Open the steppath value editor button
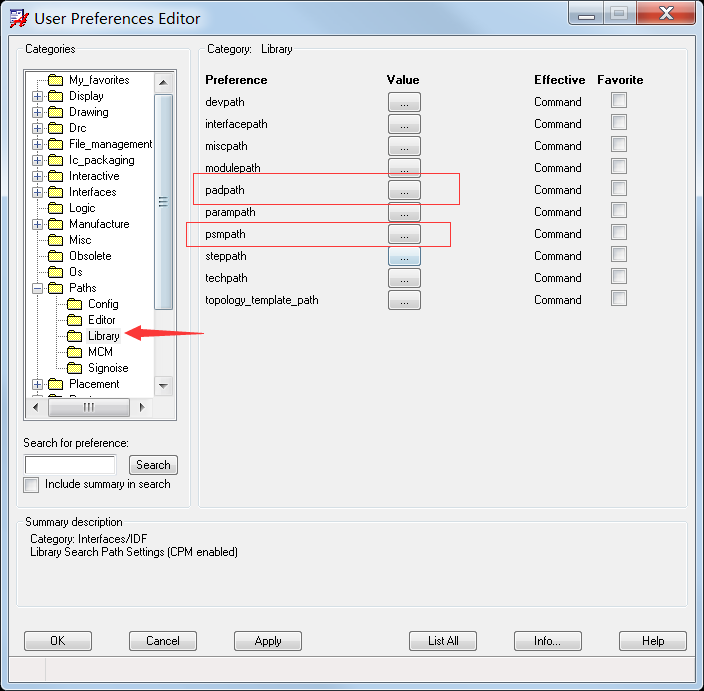The width and height of the screenshot is (704, 691). point(404,256)
